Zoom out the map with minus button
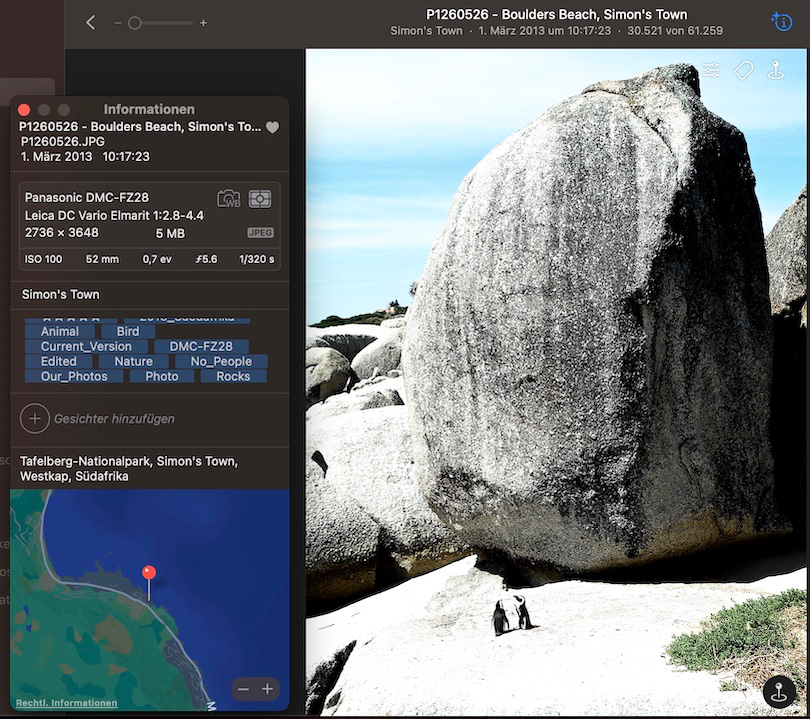 pyautogui.click(x=244, y=689)
